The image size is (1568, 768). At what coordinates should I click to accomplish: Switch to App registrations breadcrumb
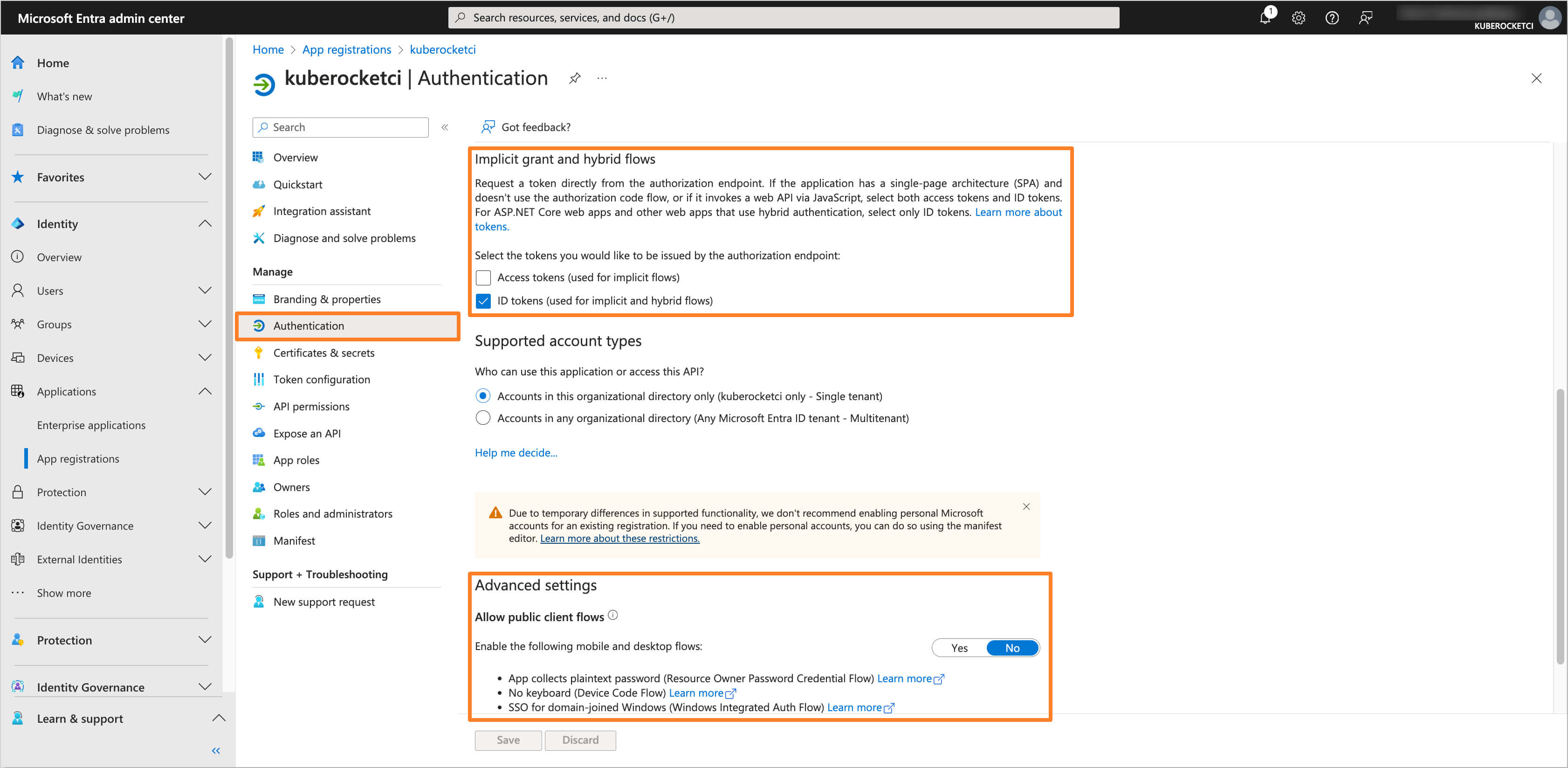pos(346,49)
